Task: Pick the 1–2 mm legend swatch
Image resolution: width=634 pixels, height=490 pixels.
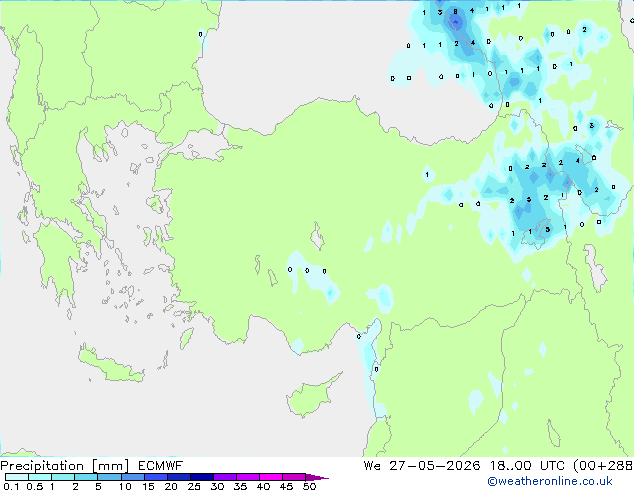Action: click(63, 477)
